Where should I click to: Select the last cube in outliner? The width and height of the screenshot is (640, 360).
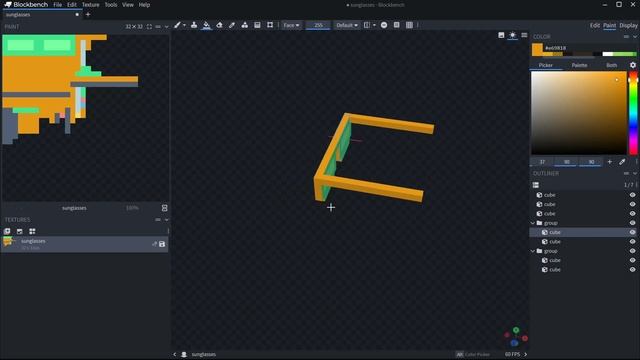584,270
